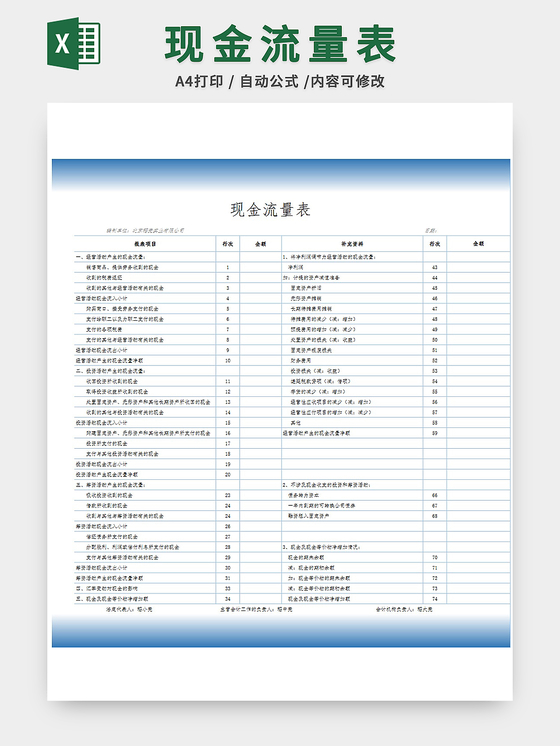Viewport: 560px width, 746px height.
Task: Click the large green 现金流量表 heading
Action: point(280,44)
